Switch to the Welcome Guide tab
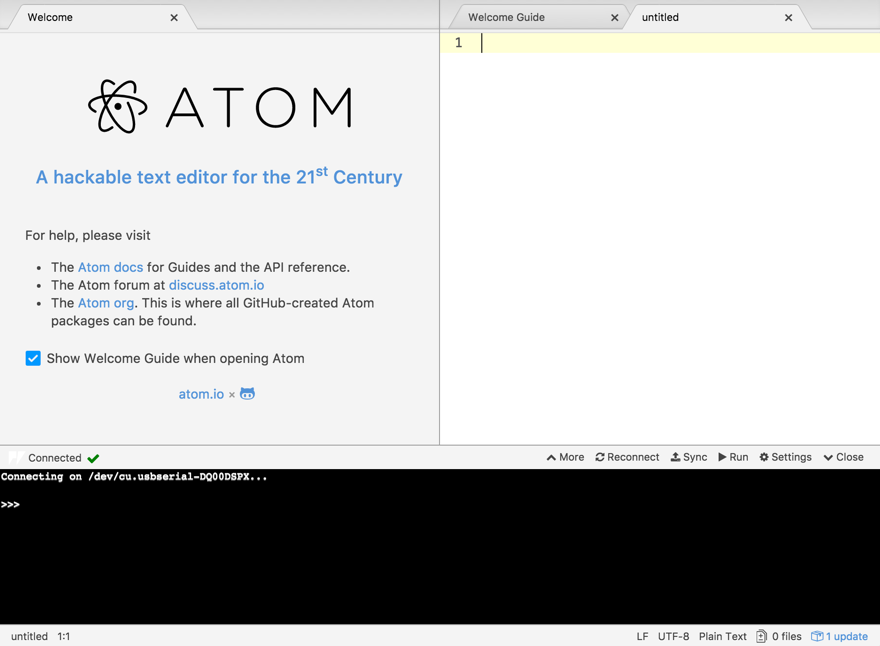Screen dimensions: 880x646 click(506, 17)
